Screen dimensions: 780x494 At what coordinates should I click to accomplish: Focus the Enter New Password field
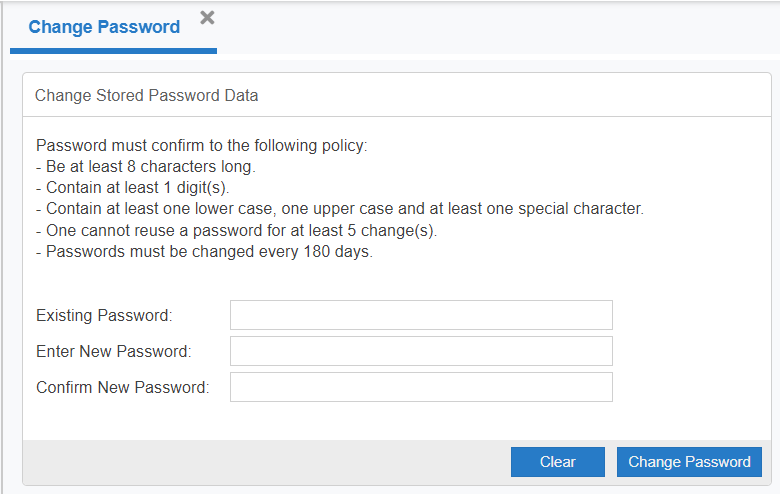click(x=421, y=351)
